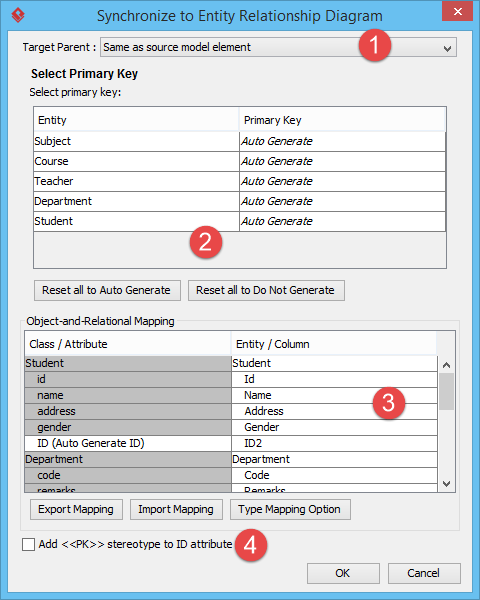This screenshot has height=600, width=480.
Task: Confirm with the OK button
Action: [343, 573]
